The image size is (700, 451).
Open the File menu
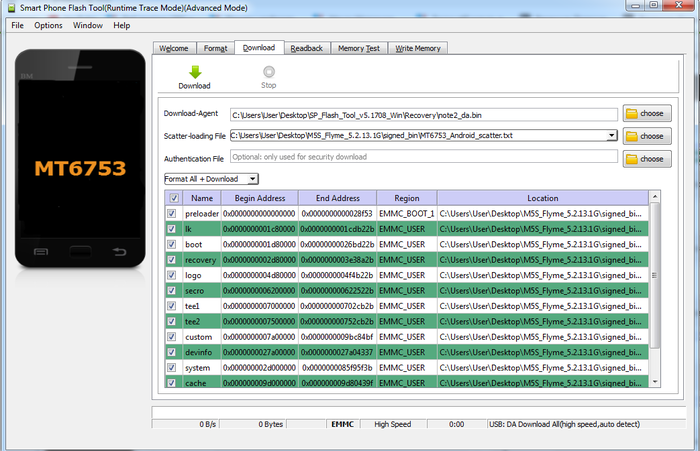pyautogui.click(x=17, y=25)
